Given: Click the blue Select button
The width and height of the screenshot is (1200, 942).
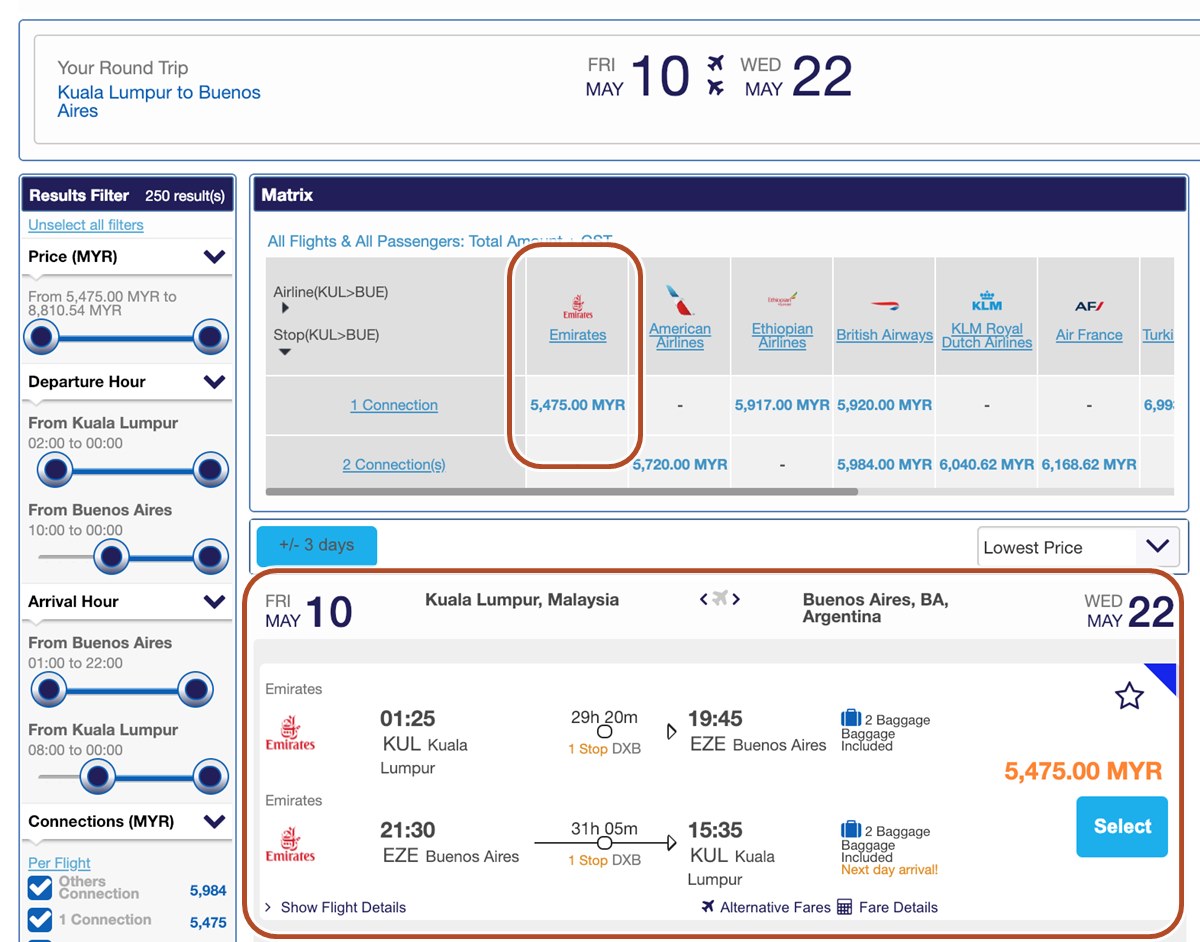Looking at the screenshot, I should [x=1122, y=826].
